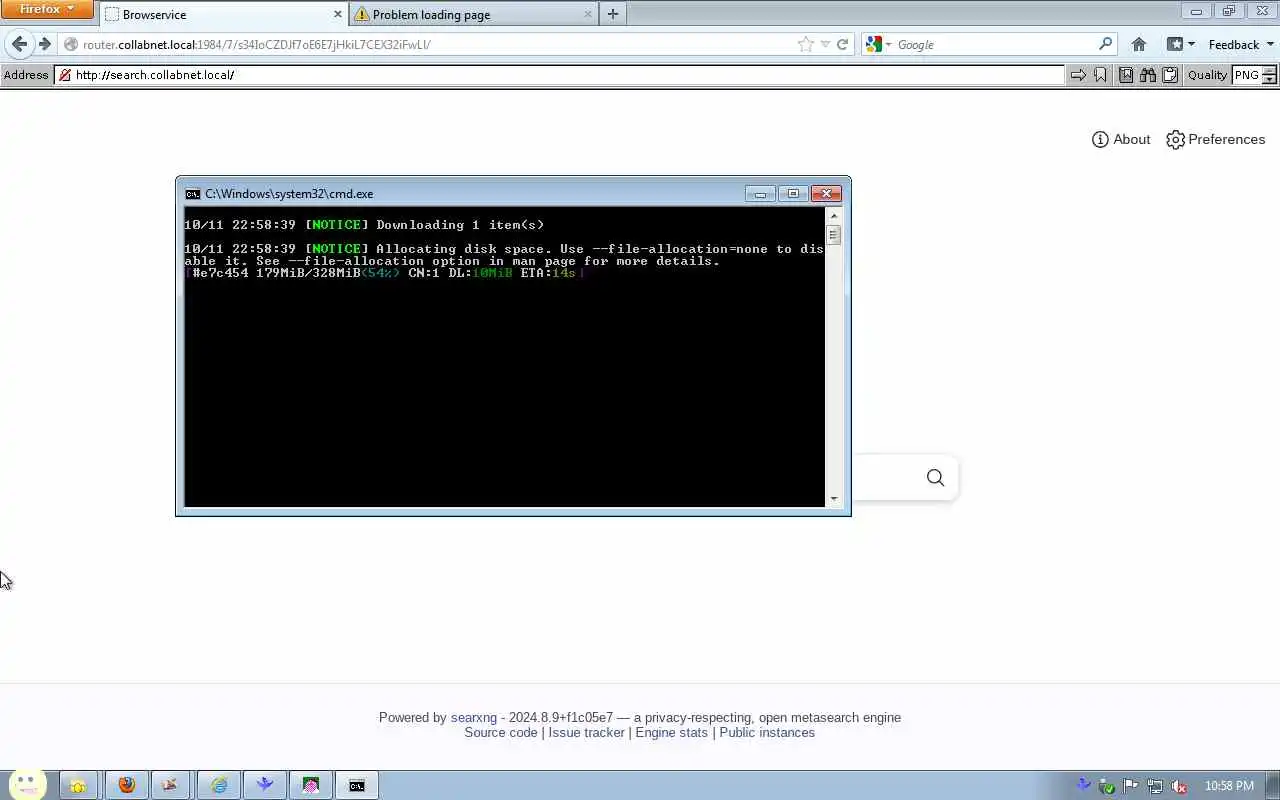
Task: Open Internet Explorer from the taskbar
Action: click(x=218, y=786)
